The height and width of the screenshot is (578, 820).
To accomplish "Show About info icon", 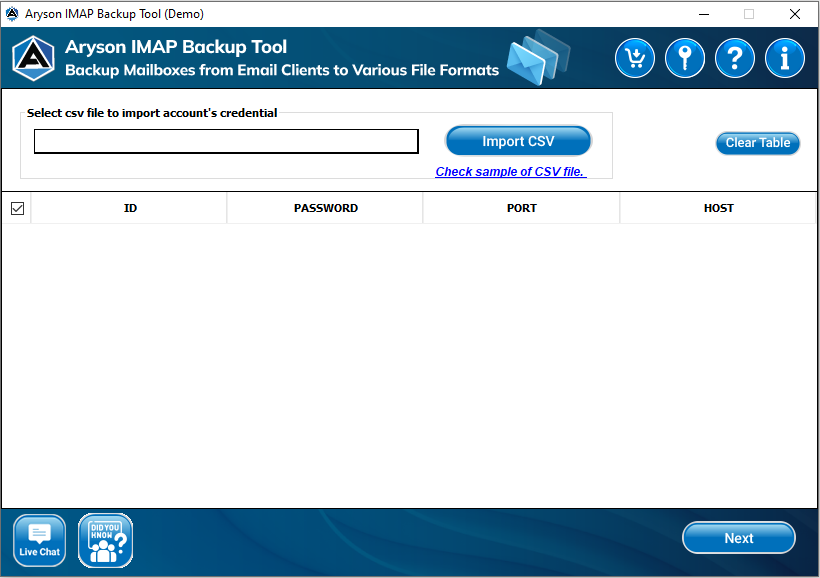I will (784, 58).
